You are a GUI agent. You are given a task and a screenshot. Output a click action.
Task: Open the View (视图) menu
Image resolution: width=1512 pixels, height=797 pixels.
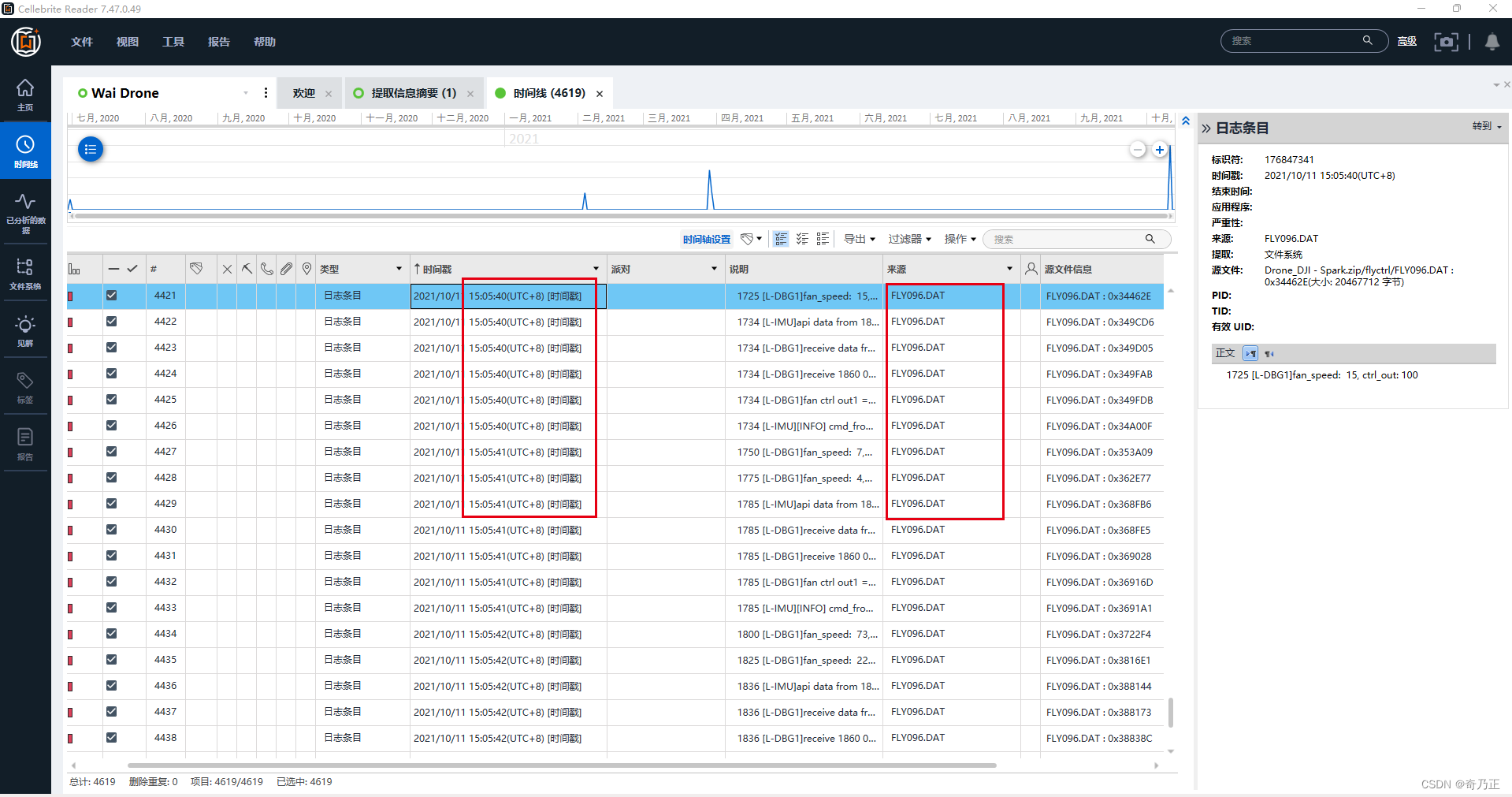click(127, 42)
